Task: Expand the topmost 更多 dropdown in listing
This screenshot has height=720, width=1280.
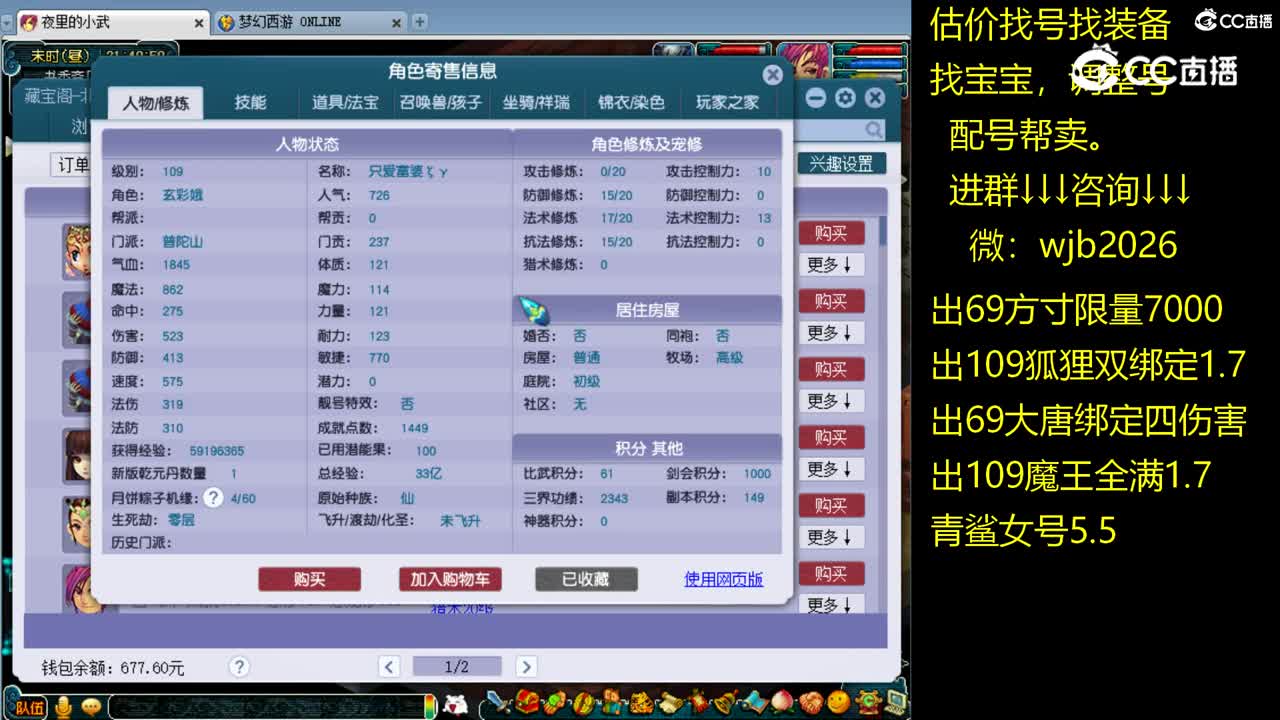Action: point(831,264)
